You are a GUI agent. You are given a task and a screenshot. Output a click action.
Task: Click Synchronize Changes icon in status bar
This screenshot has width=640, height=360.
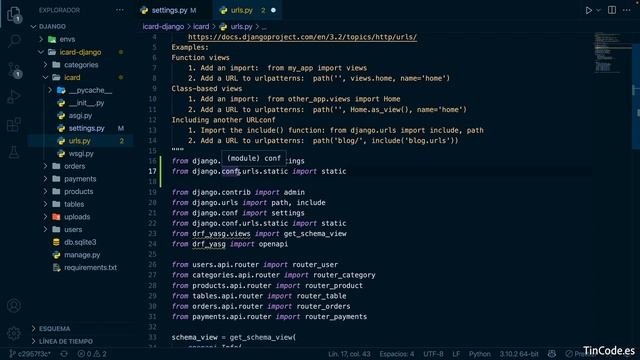coord(64,354)
